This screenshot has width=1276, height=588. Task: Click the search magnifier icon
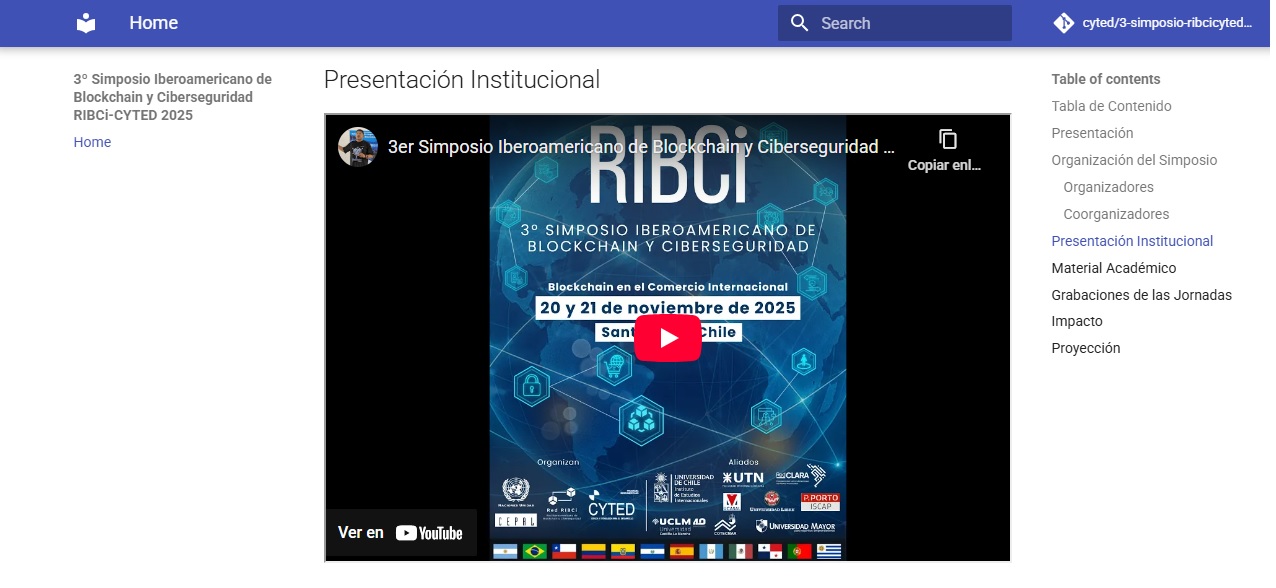(799, 23)
